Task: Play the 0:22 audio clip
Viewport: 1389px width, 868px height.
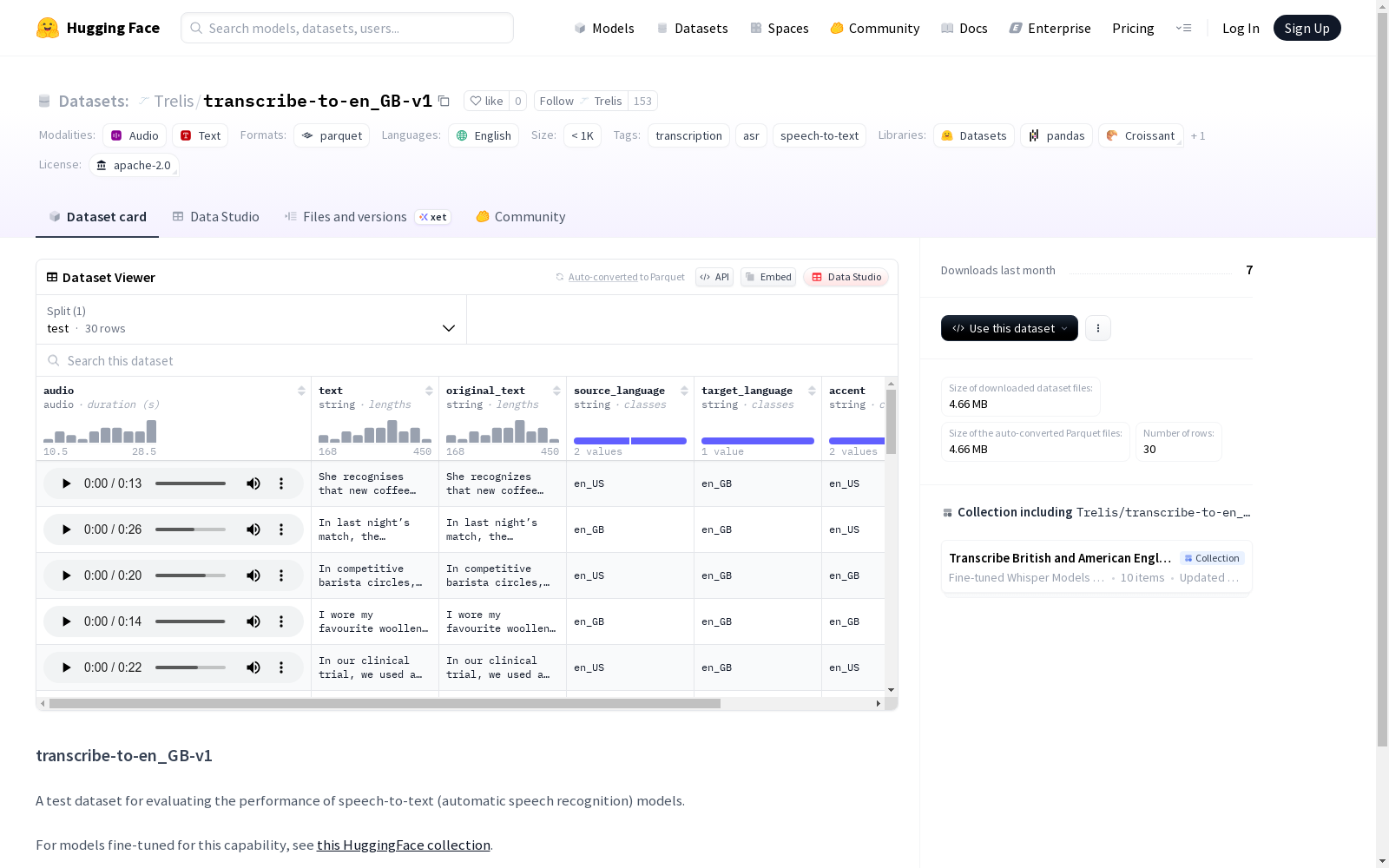Action: pyautogui.click(x=66, y=667)
